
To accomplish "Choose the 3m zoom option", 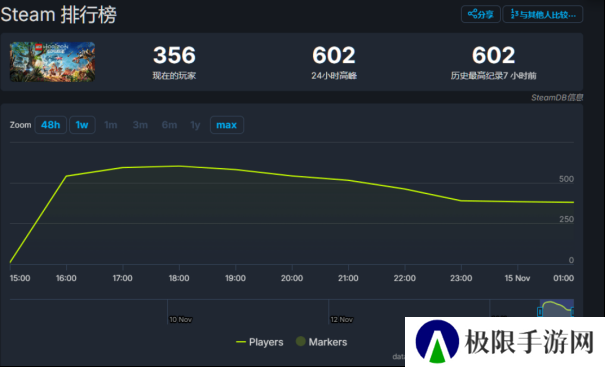I will (x=140, y=125).
